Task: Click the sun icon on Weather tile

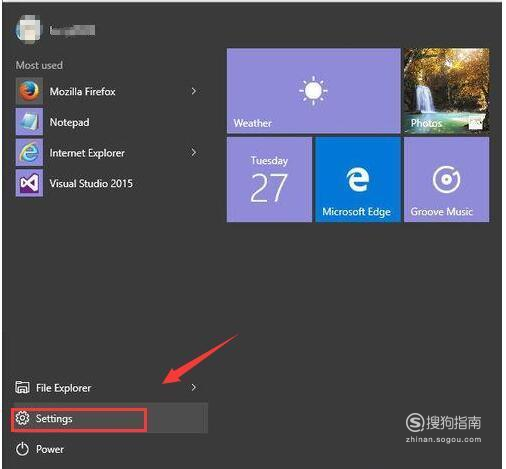Action: click(313, 90)
